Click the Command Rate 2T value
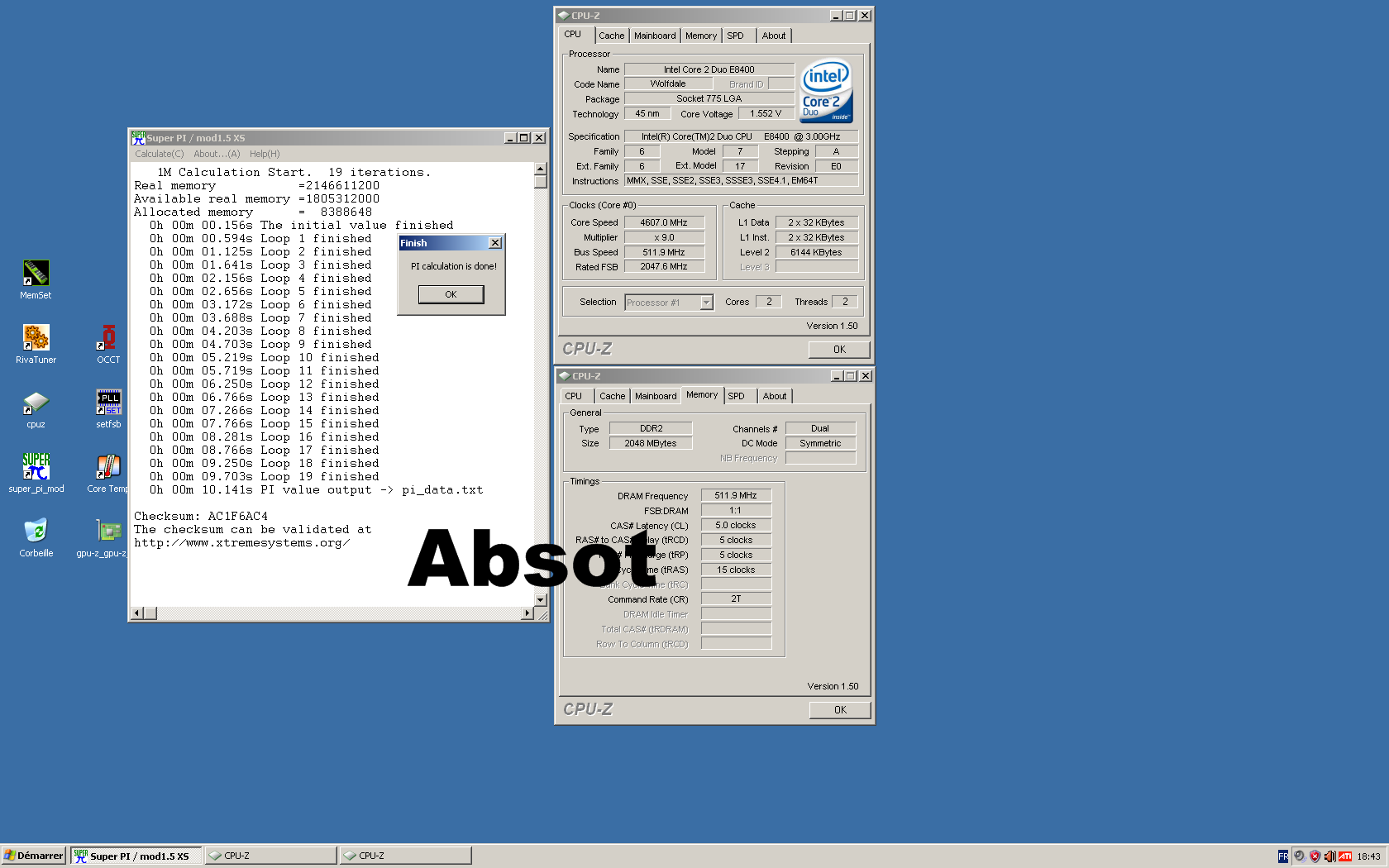Screen dimensions: 1389x868 [x=736, y=599]
